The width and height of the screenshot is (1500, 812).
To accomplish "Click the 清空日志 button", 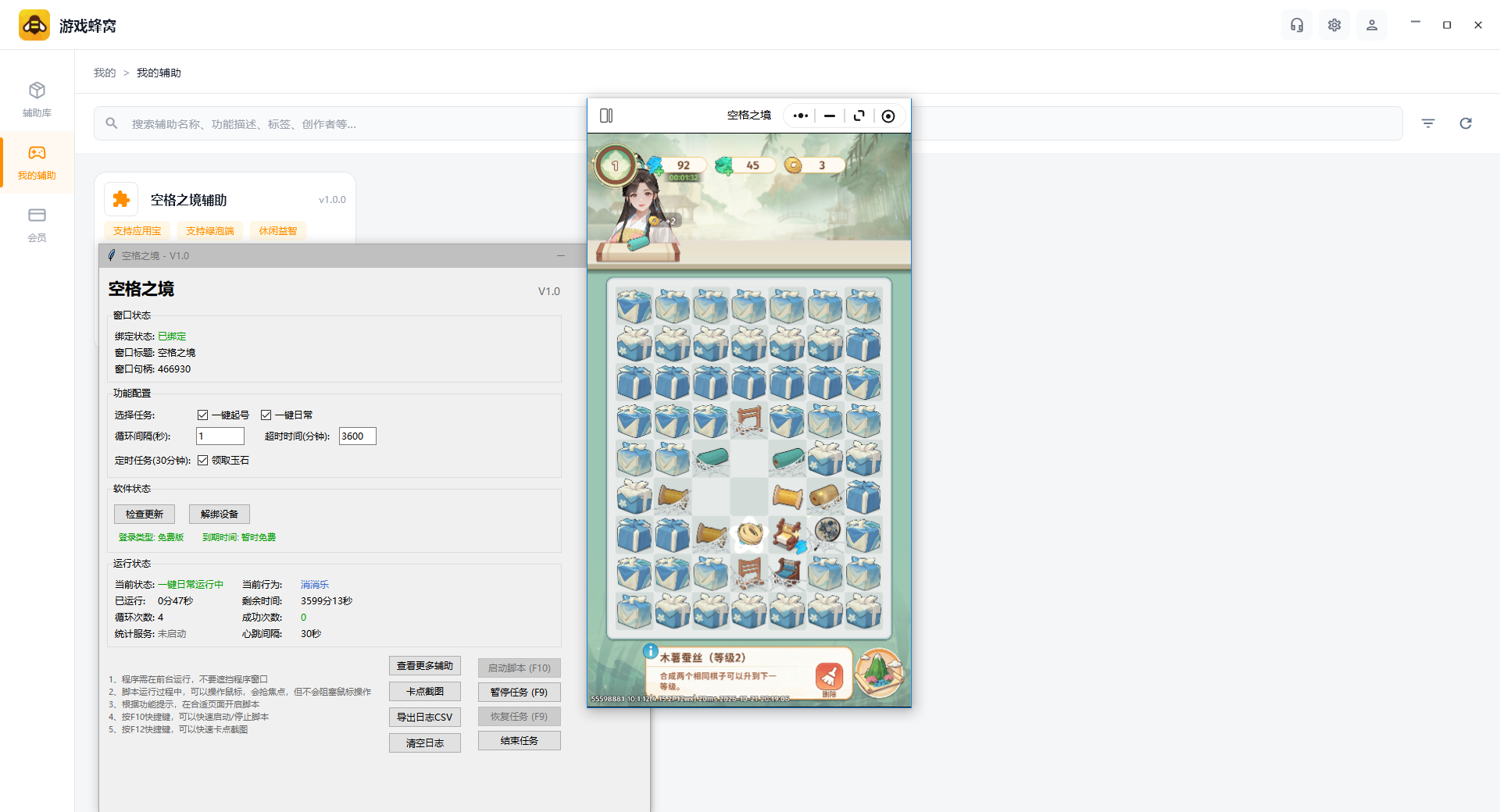I will point(425,743).
